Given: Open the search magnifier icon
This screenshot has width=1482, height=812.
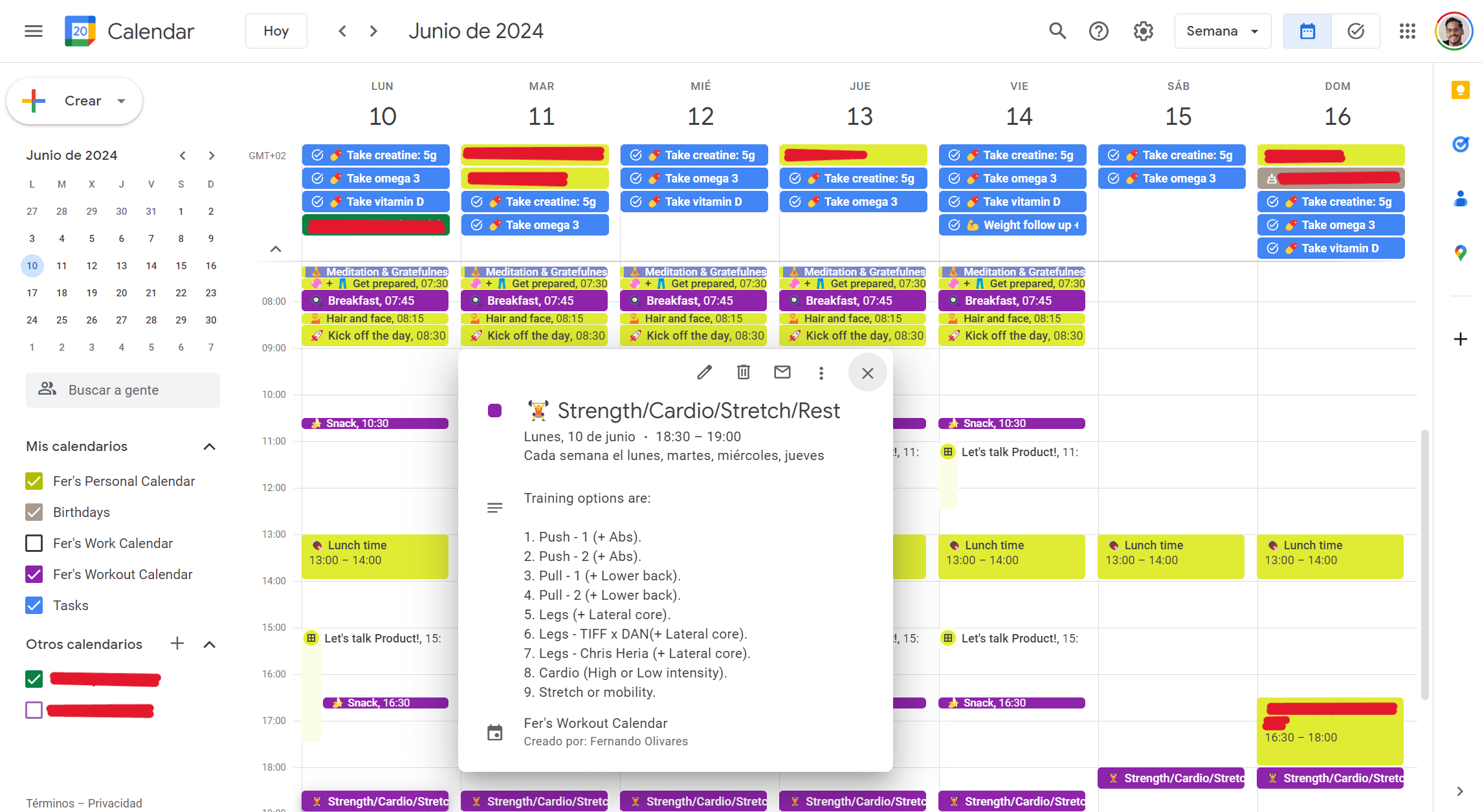Looking at the screenshot, I should pos(1057,31).
